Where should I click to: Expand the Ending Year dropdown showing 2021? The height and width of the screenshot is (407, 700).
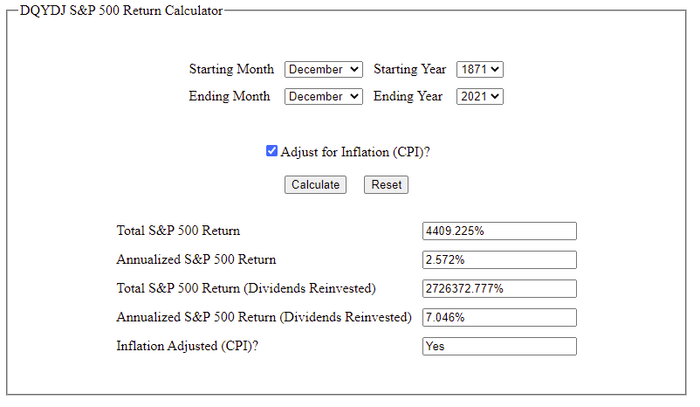click(x=479, y=97)
